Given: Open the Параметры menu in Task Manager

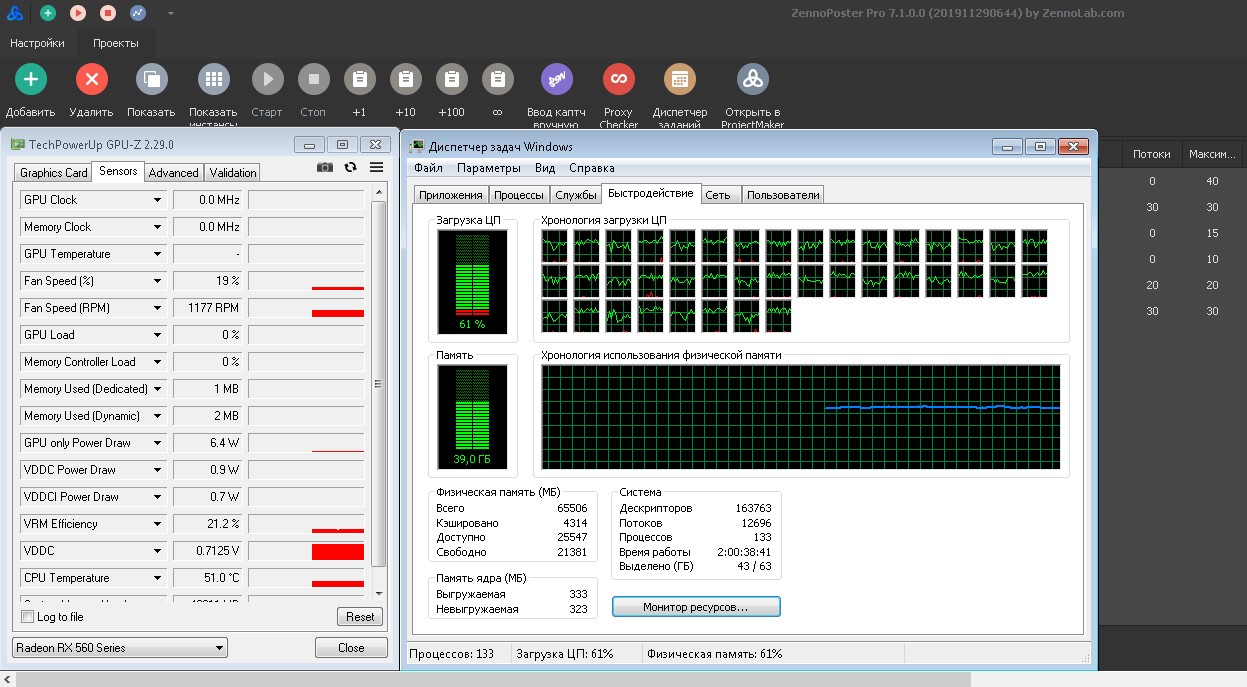Looking at the screenshot, I should point(489,168).
